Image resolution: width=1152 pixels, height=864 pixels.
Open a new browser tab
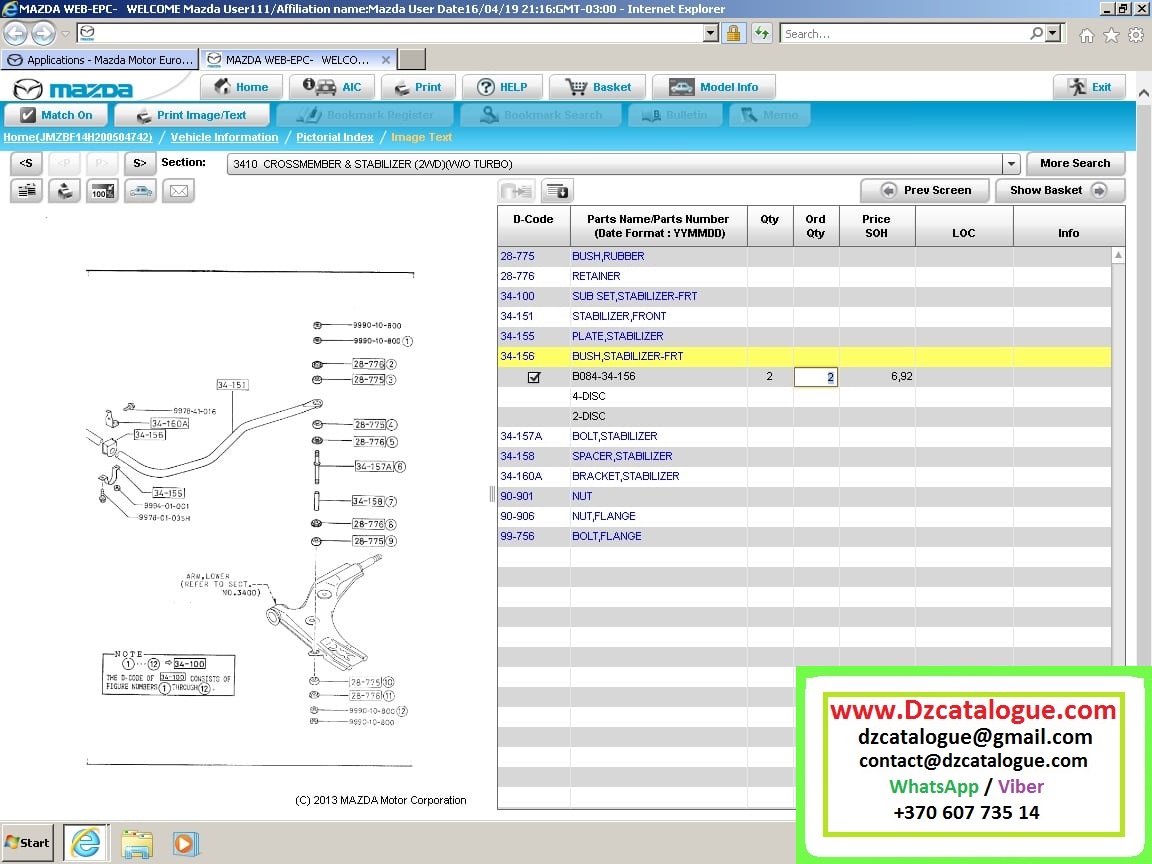412,60
